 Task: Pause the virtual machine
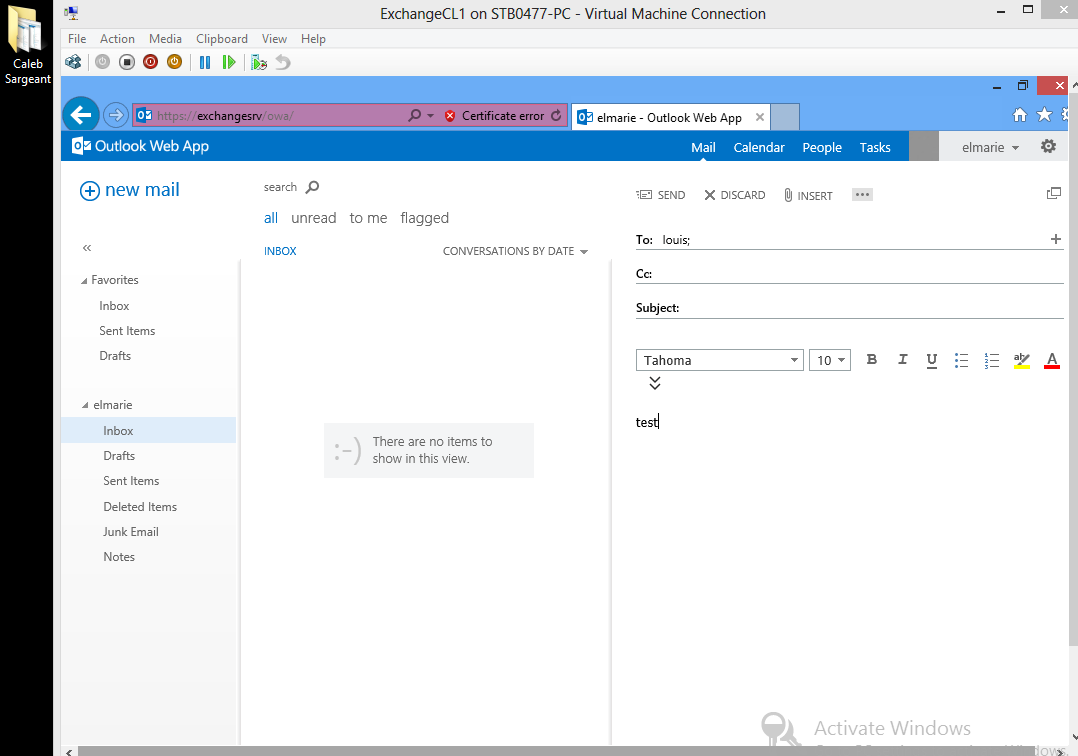click(x=205, y=63)
